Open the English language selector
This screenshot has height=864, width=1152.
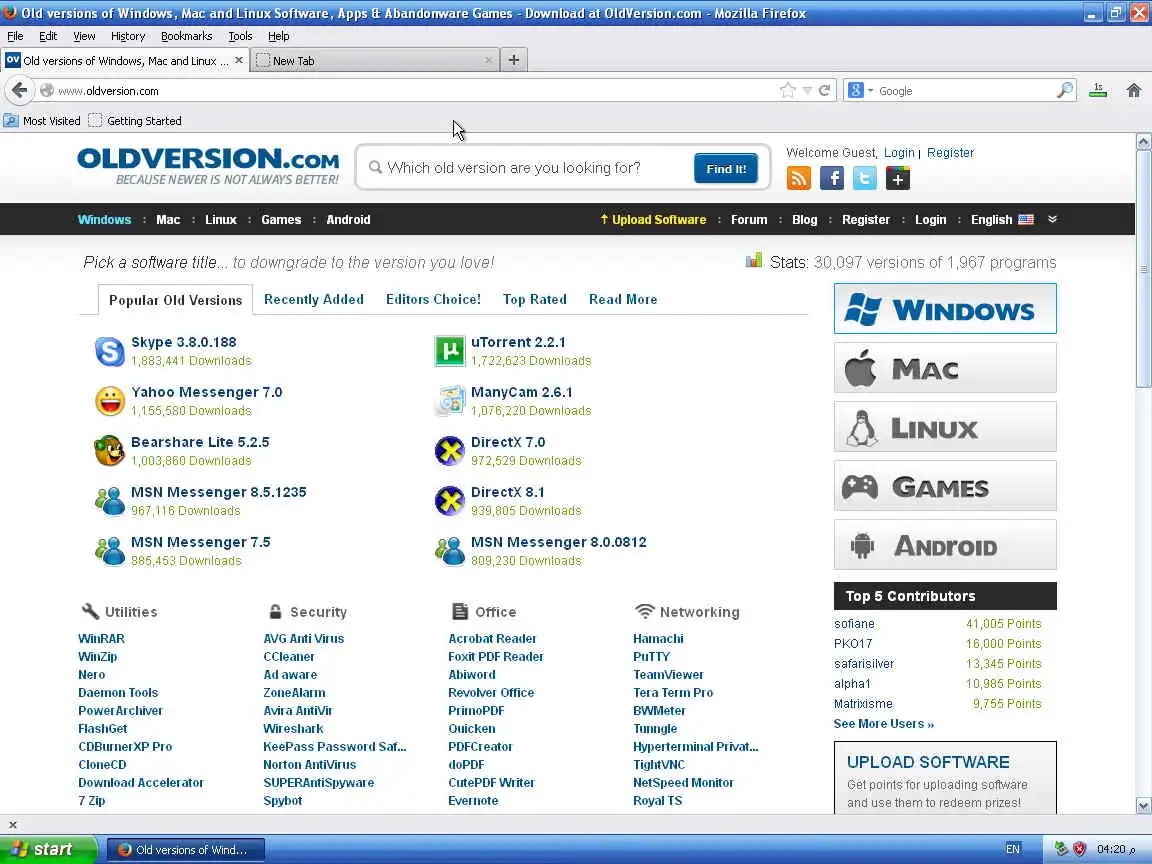(x=1002, y=220)
